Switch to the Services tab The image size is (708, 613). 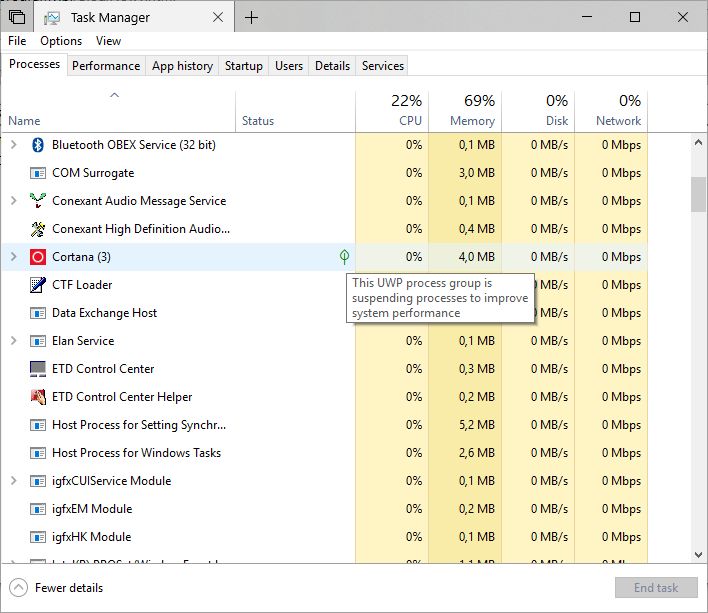pos(383,66)
